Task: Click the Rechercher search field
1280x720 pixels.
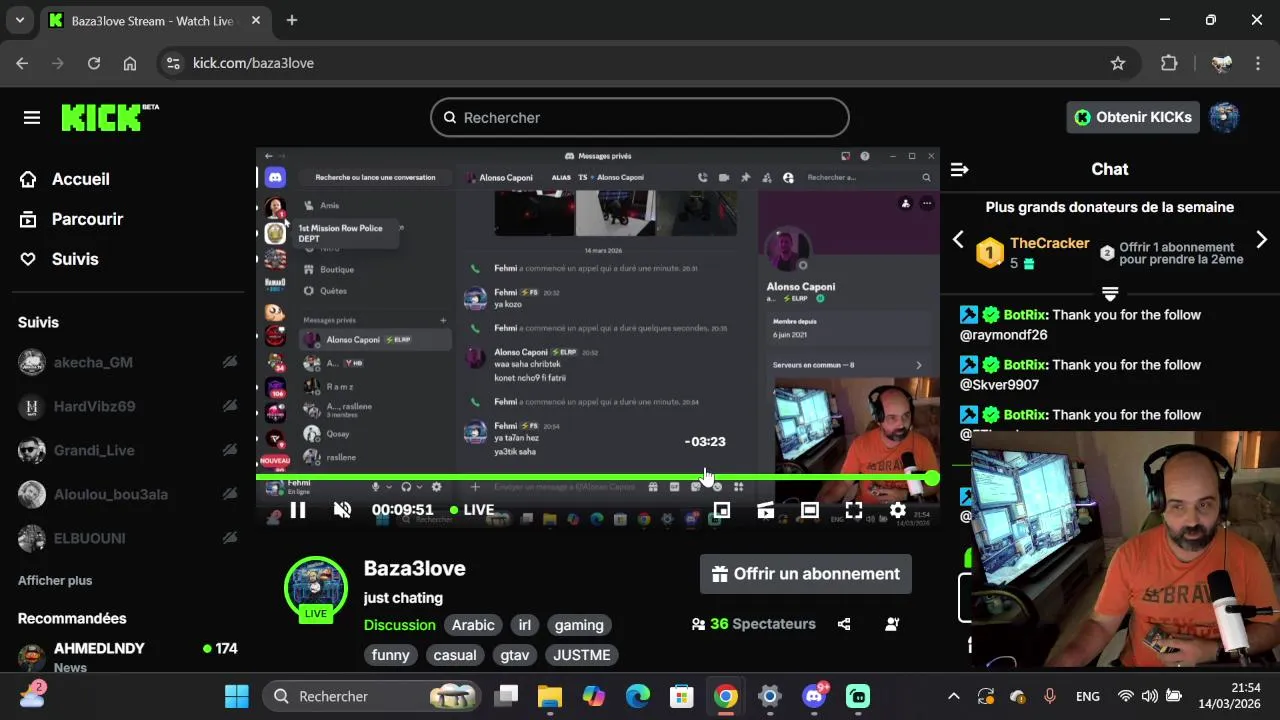Action: tap(640, 117)
